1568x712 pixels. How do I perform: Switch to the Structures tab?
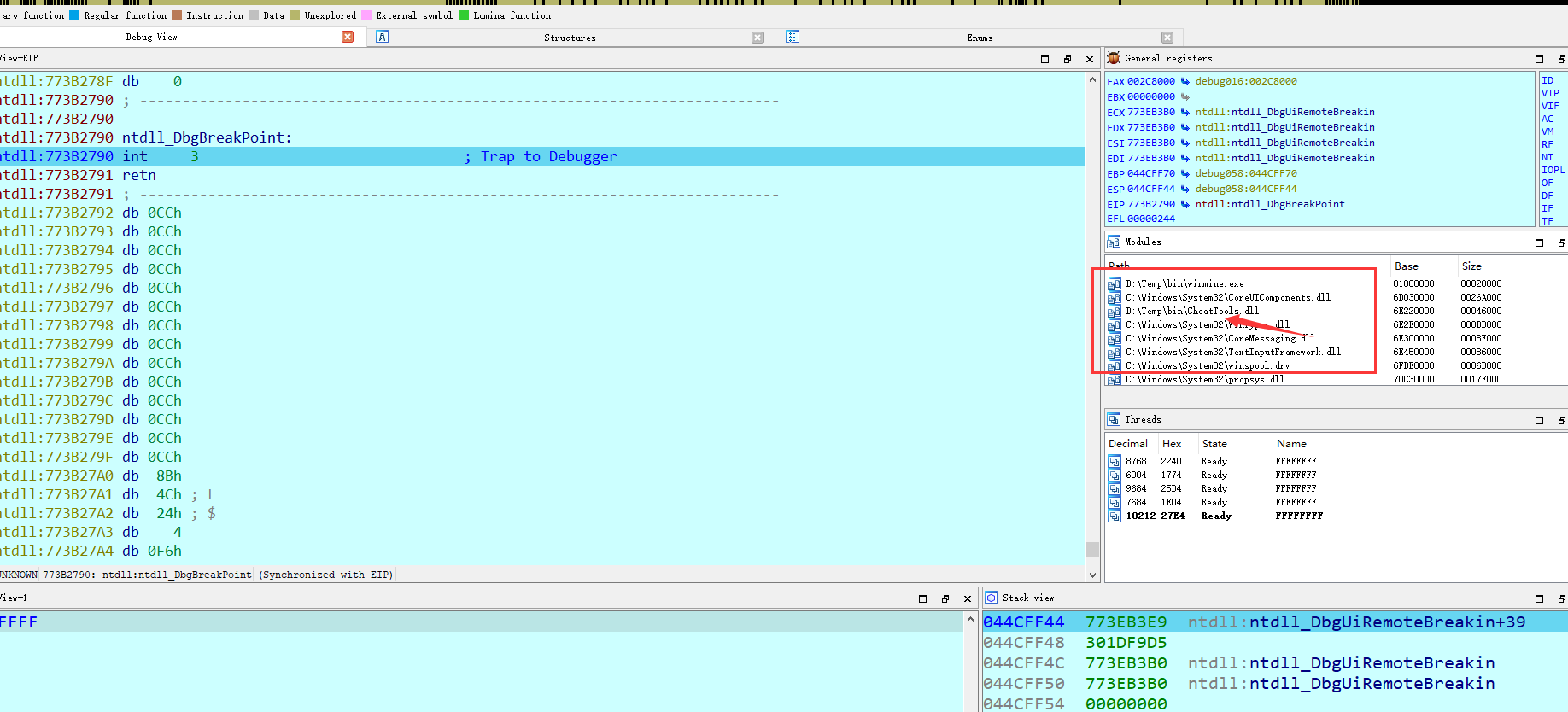(x=570, y=38)
